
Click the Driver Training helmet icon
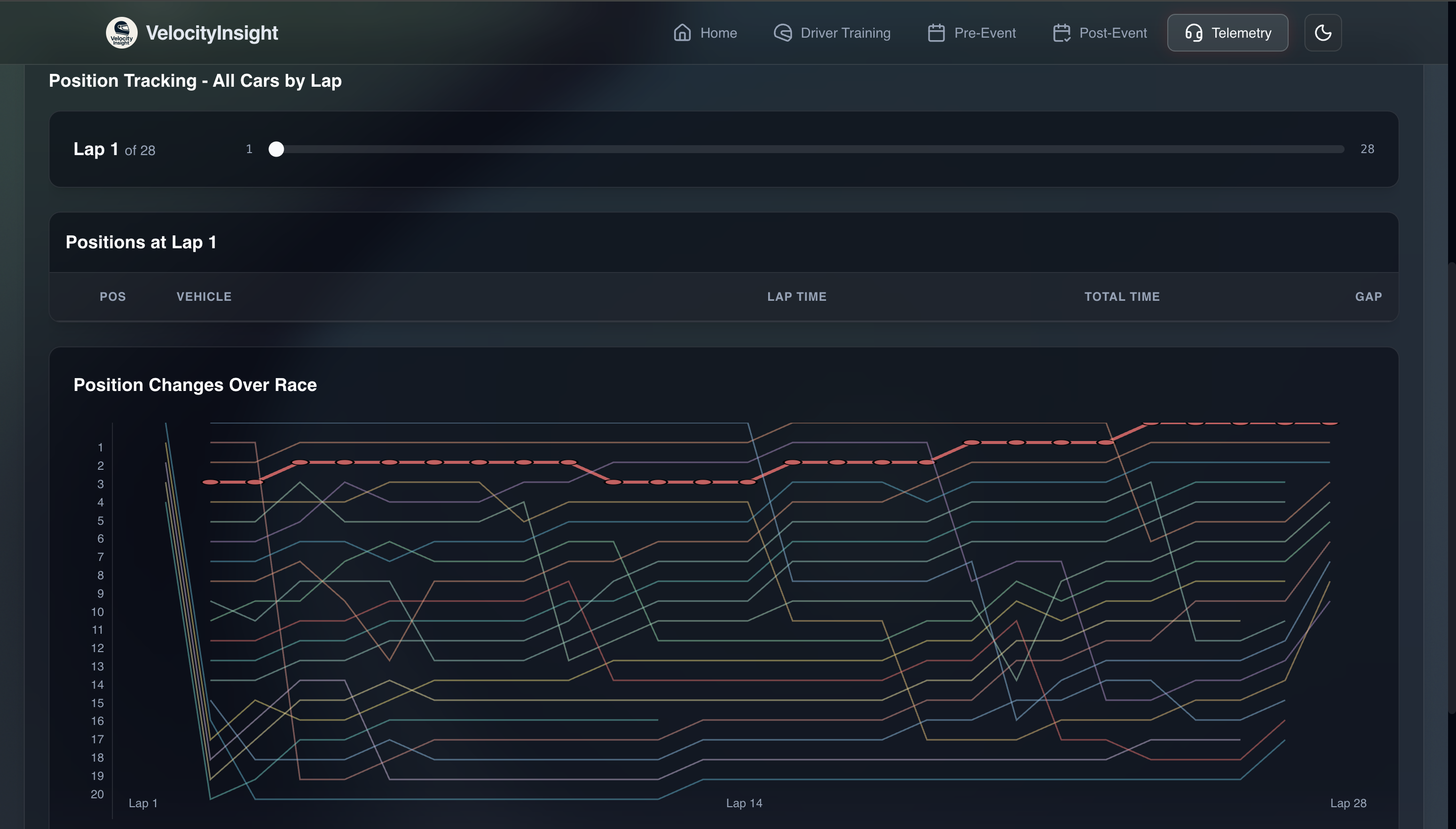pos(783,32)
